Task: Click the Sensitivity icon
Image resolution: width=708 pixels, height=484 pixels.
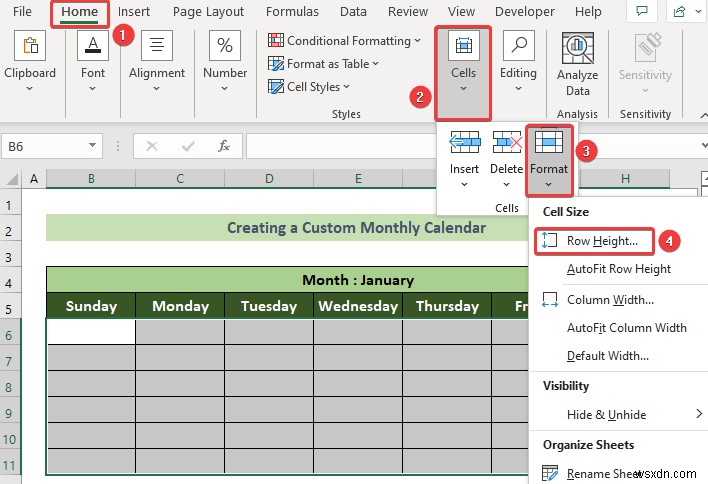Action: coord(648,47)
